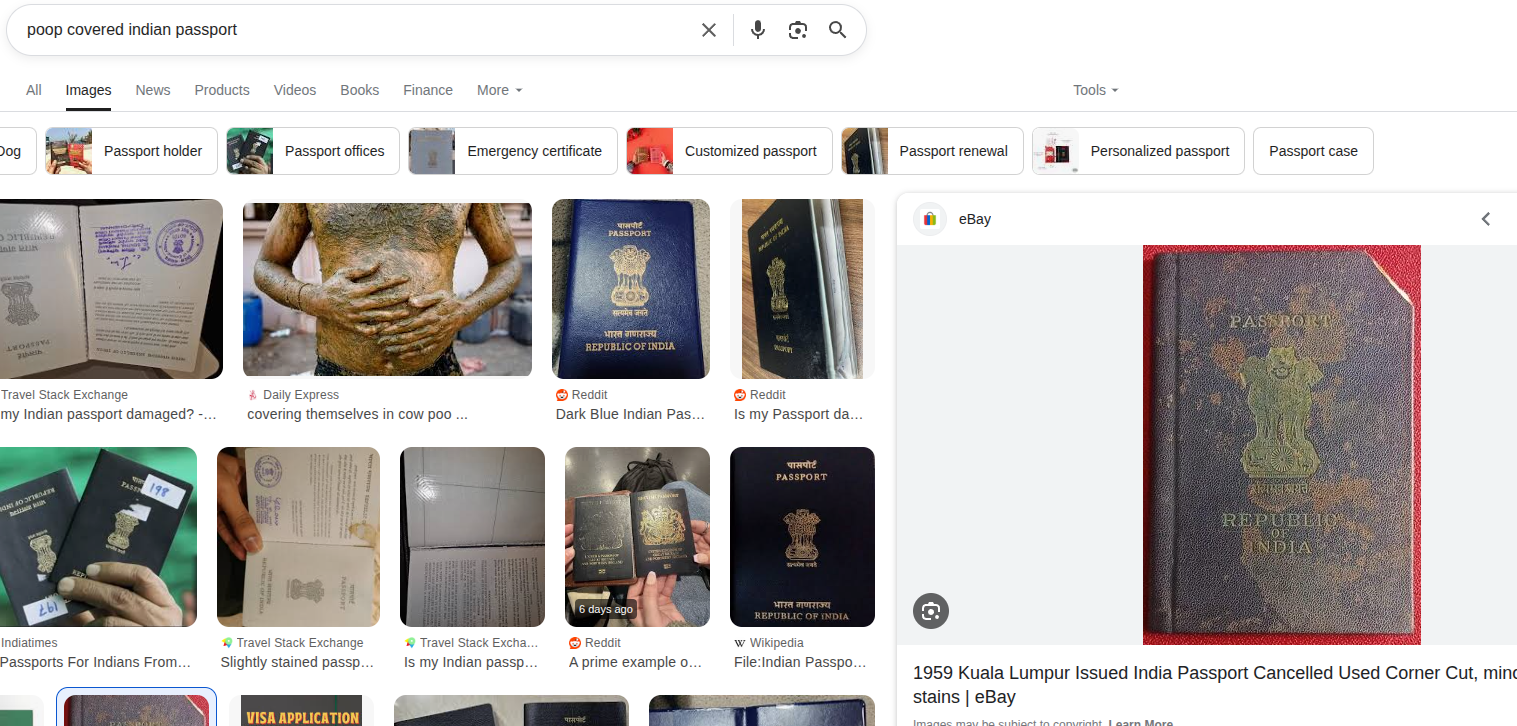Viewport: 1517px width, 726px height.
Task: Switch to the News tab
Action: (153, 90)
